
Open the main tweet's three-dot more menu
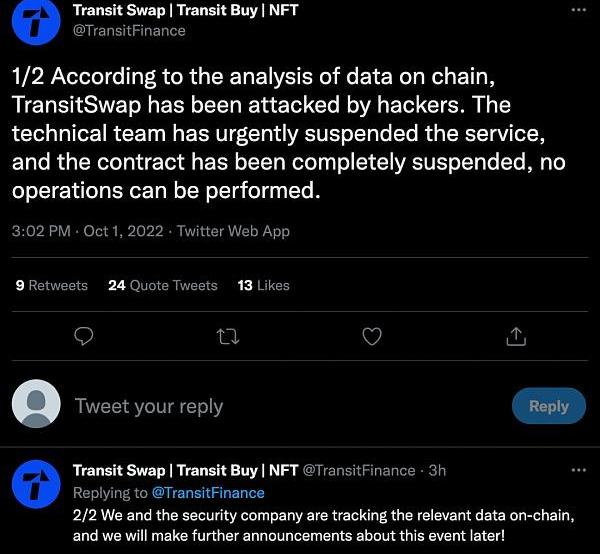(x=579, y=10)
